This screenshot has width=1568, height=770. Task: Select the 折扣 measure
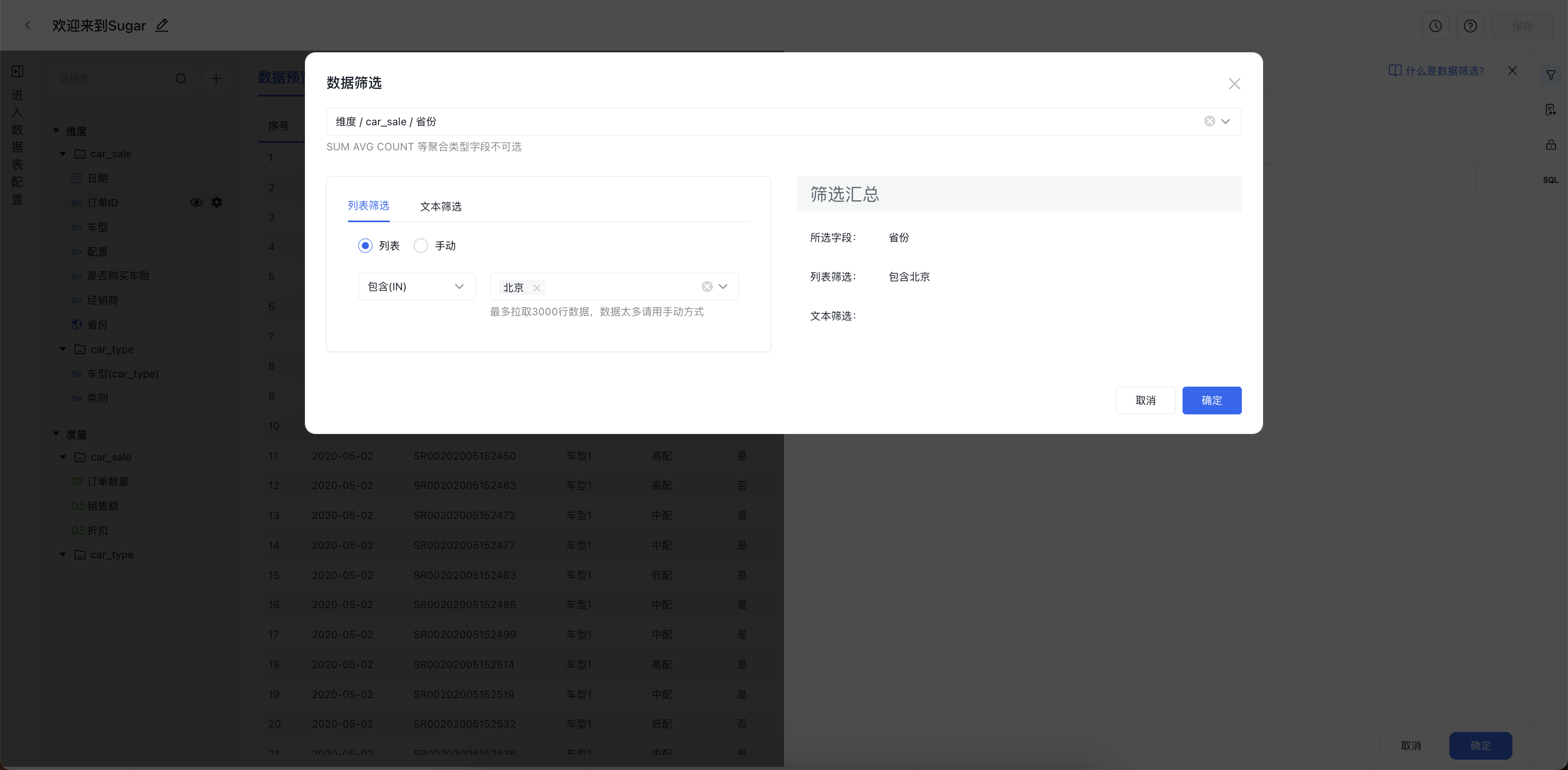coord(97,530)
